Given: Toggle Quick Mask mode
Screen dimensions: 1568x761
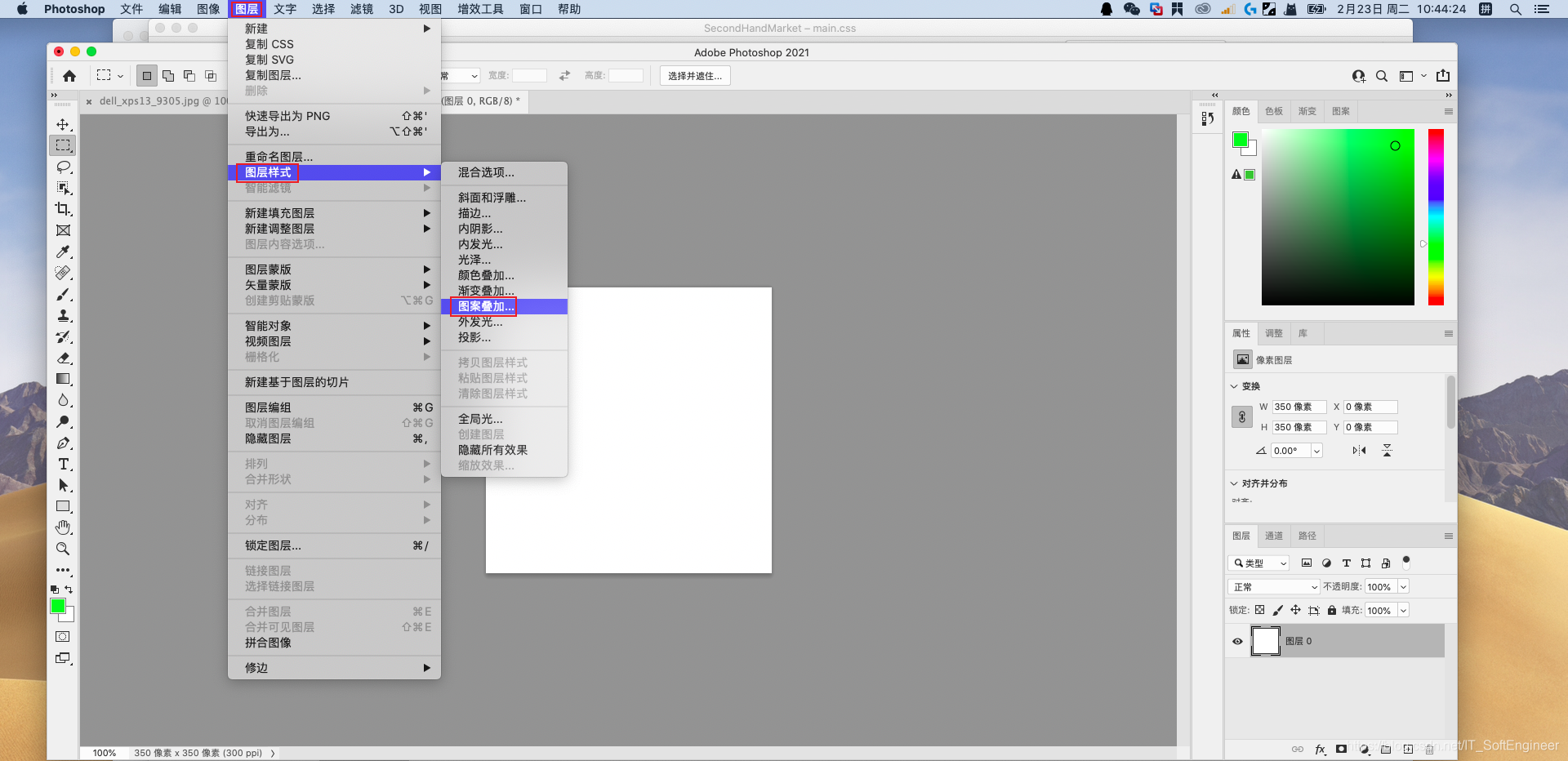Looking at the screenshot, I should click(63, 637).
